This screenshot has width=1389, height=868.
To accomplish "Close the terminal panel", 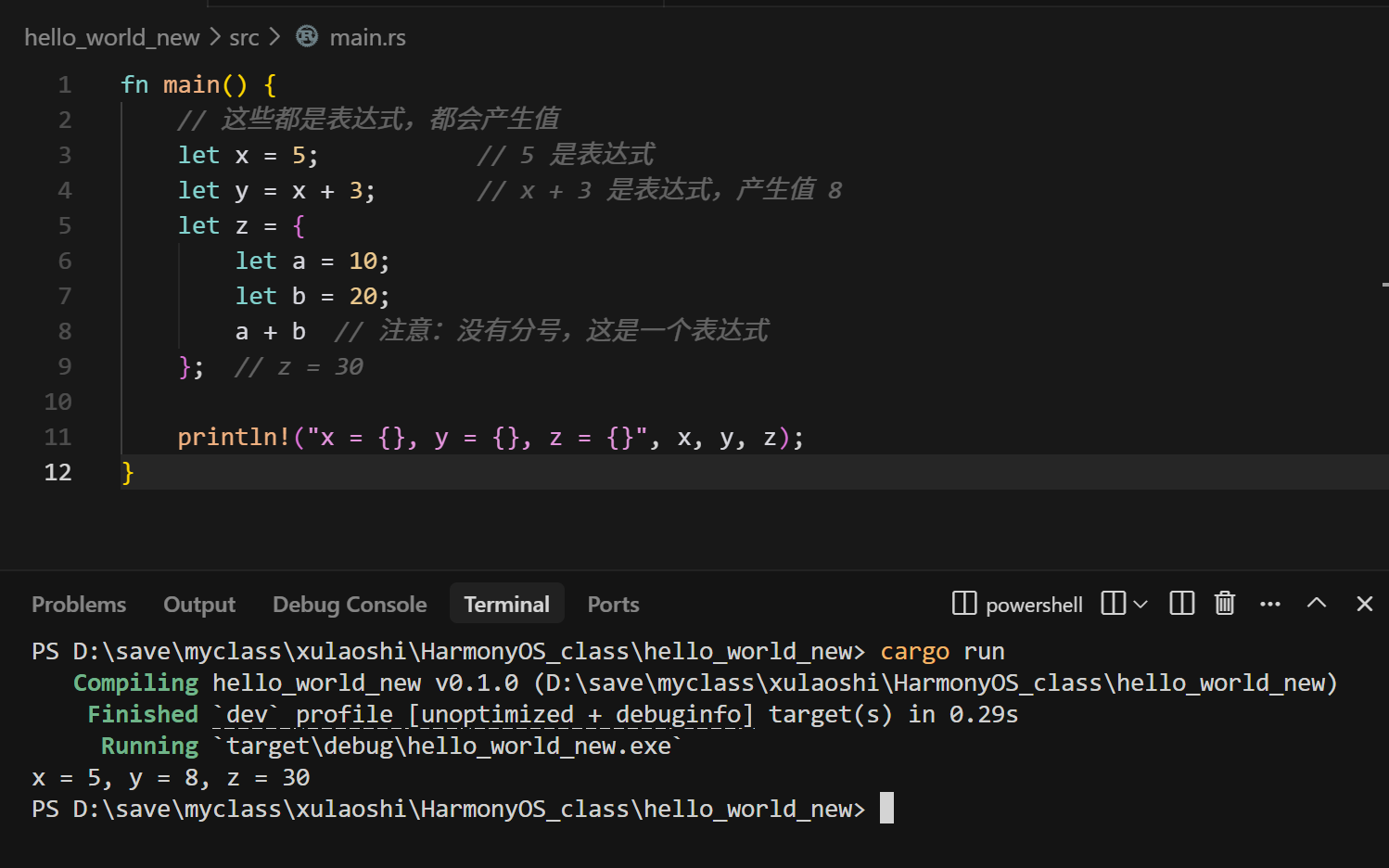I will pos(1364,604).
